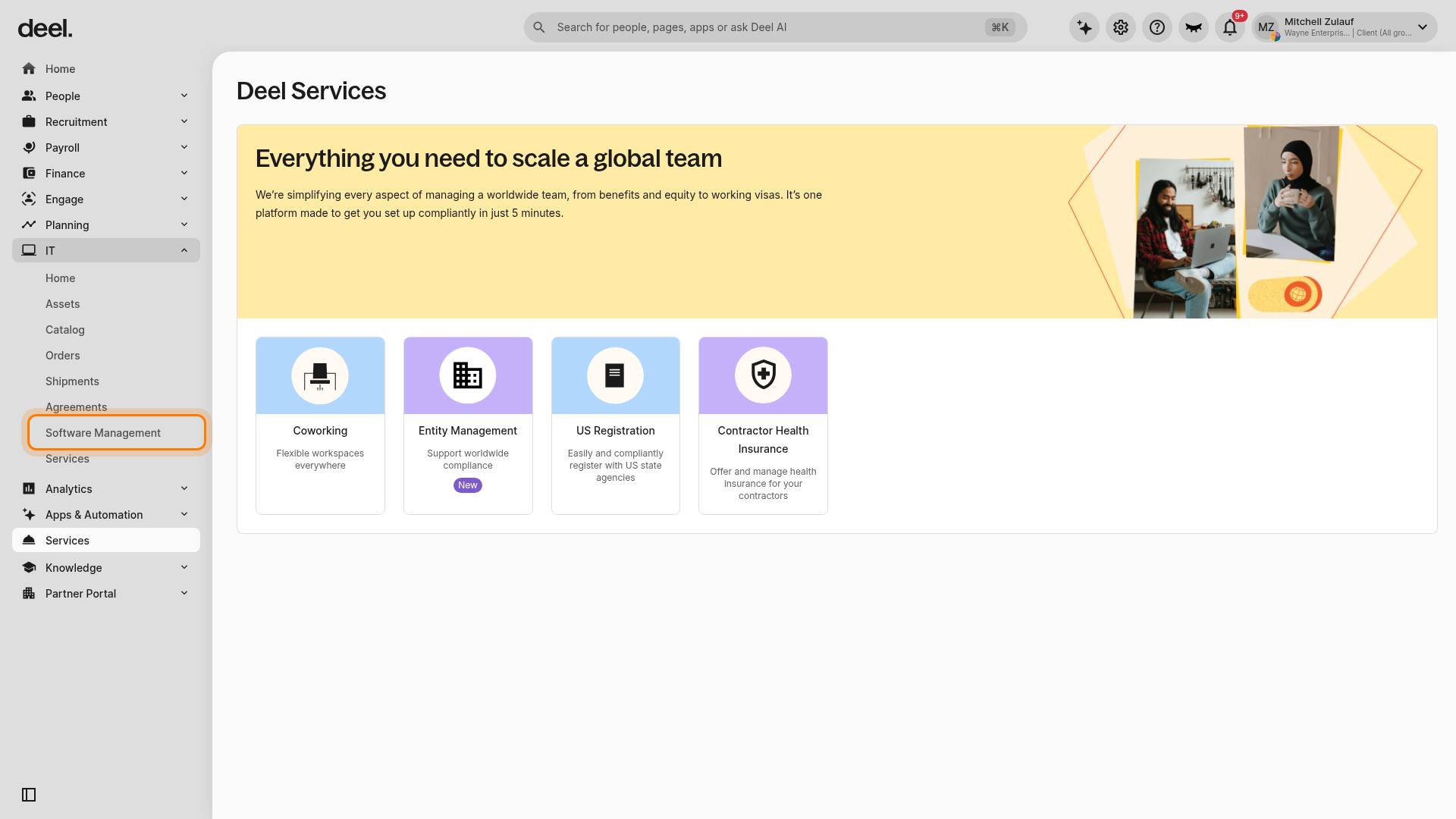Click Entity Management title text
Image resolution: width=1456 pixels, height=819 pixels.
(468, 431)
